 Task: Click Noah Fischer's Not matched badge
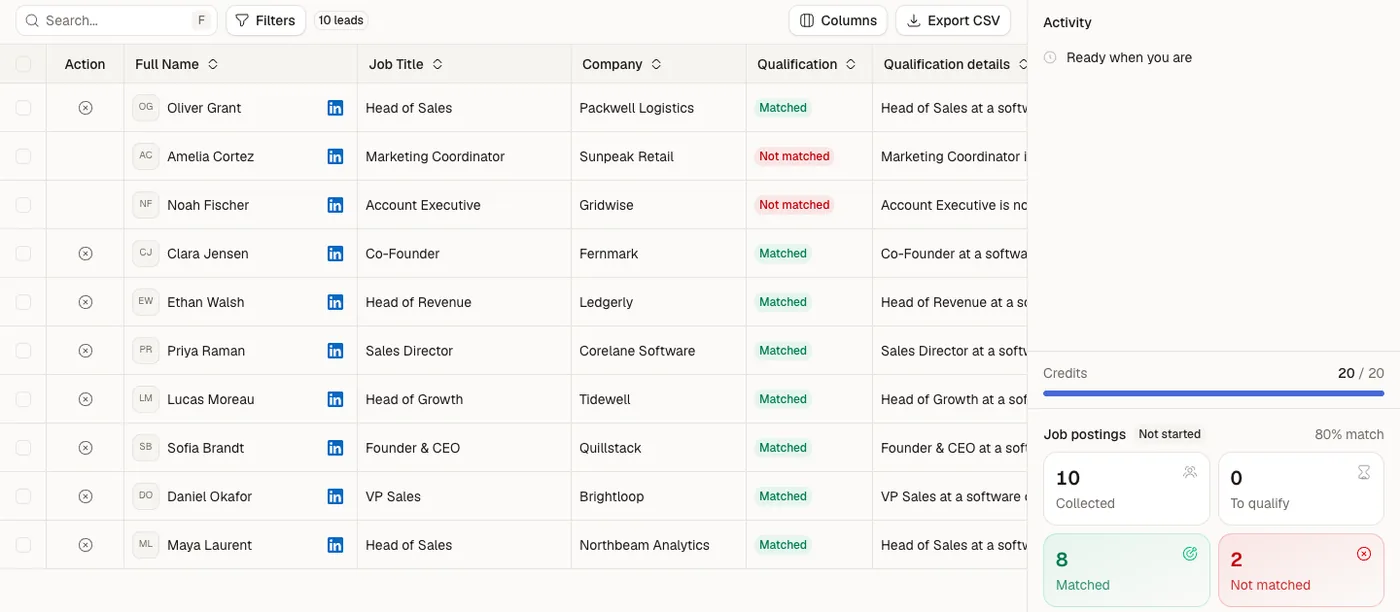coord(794,205)
